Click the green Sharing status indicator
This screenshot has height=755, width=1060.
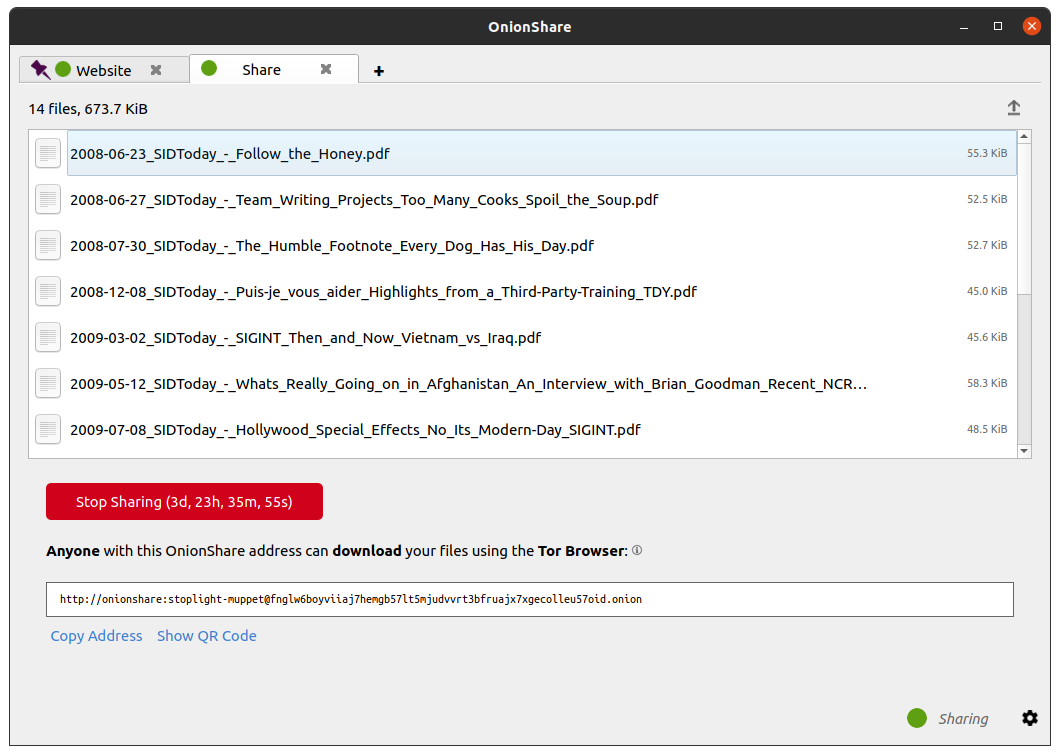[x=917, y=718]
